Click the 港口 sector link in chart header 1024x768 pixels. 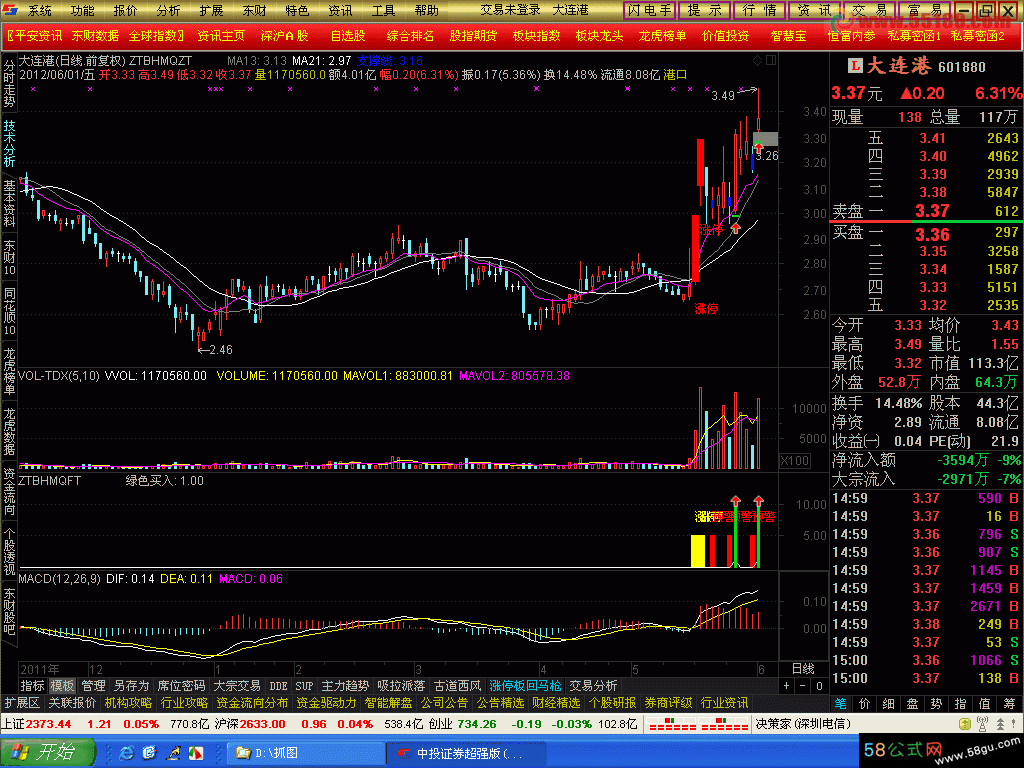[x=675, y=75]
